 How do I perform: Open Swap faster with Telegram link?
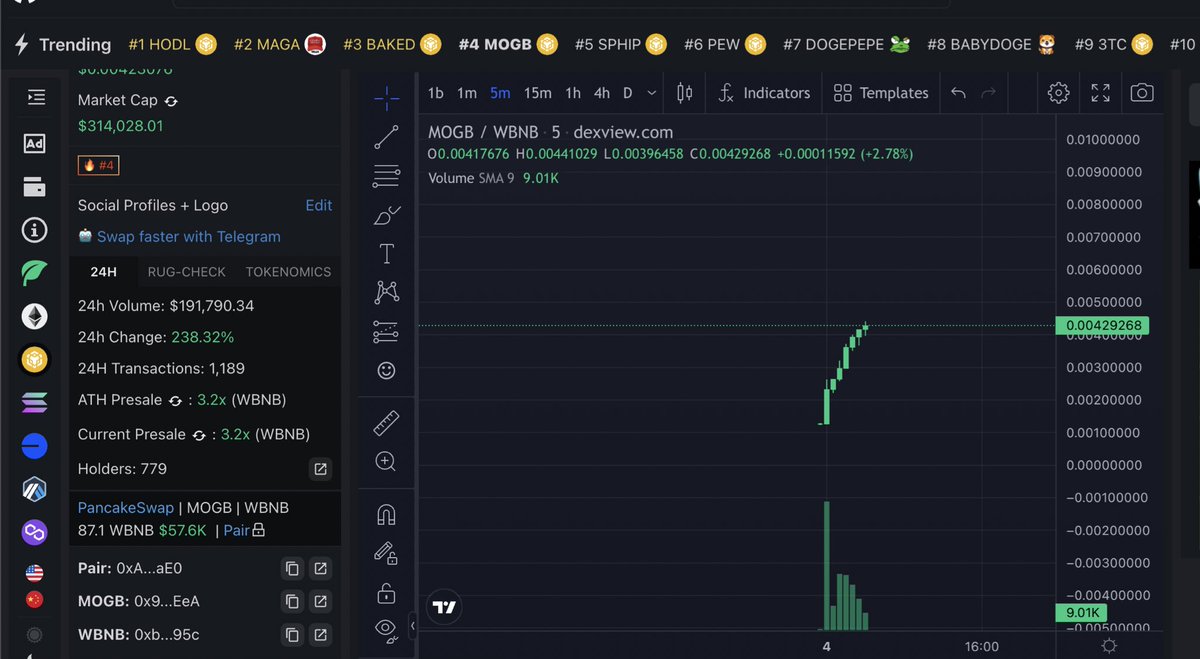188,237
